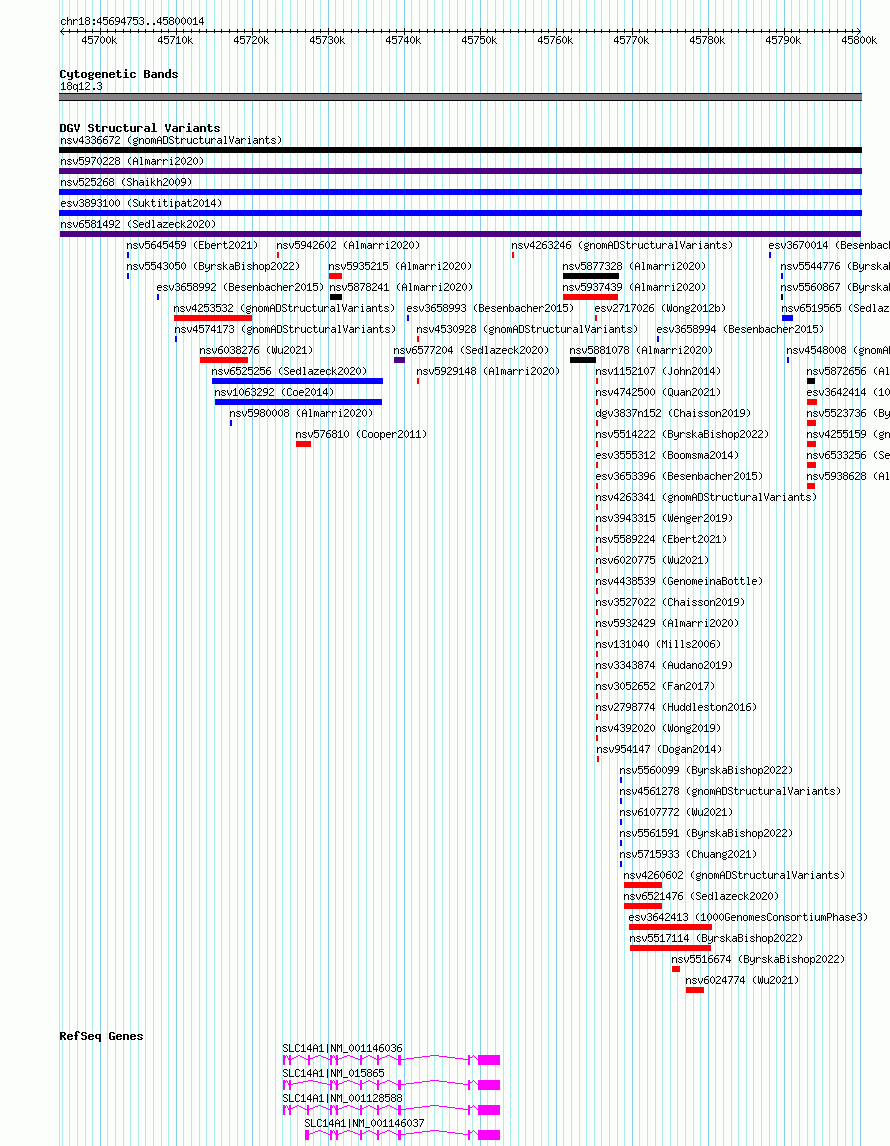Image resolution: width=890 pixels, height=1146 pixels.
Task: Click variant label nsv5560099 (ByrskaBishop2022)
Action: pyautogui.click(x=706, y=770)
